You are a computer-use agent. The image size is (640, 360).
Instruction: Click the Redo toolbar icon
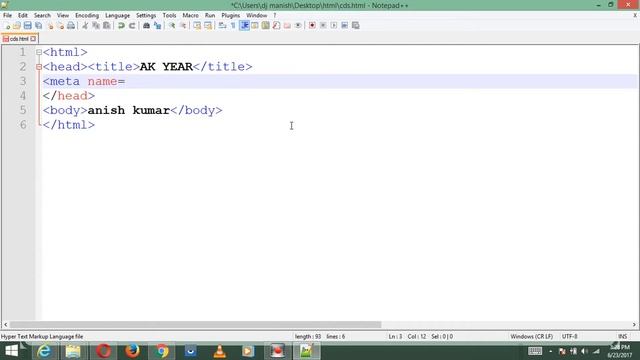click(132, 25)
